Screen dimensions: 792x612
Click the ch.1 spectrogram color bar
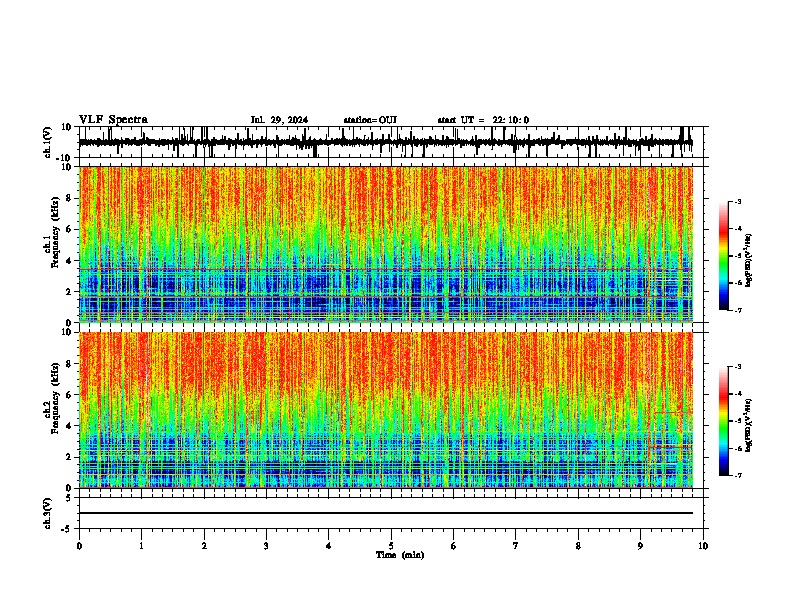(x=723, y=256)
